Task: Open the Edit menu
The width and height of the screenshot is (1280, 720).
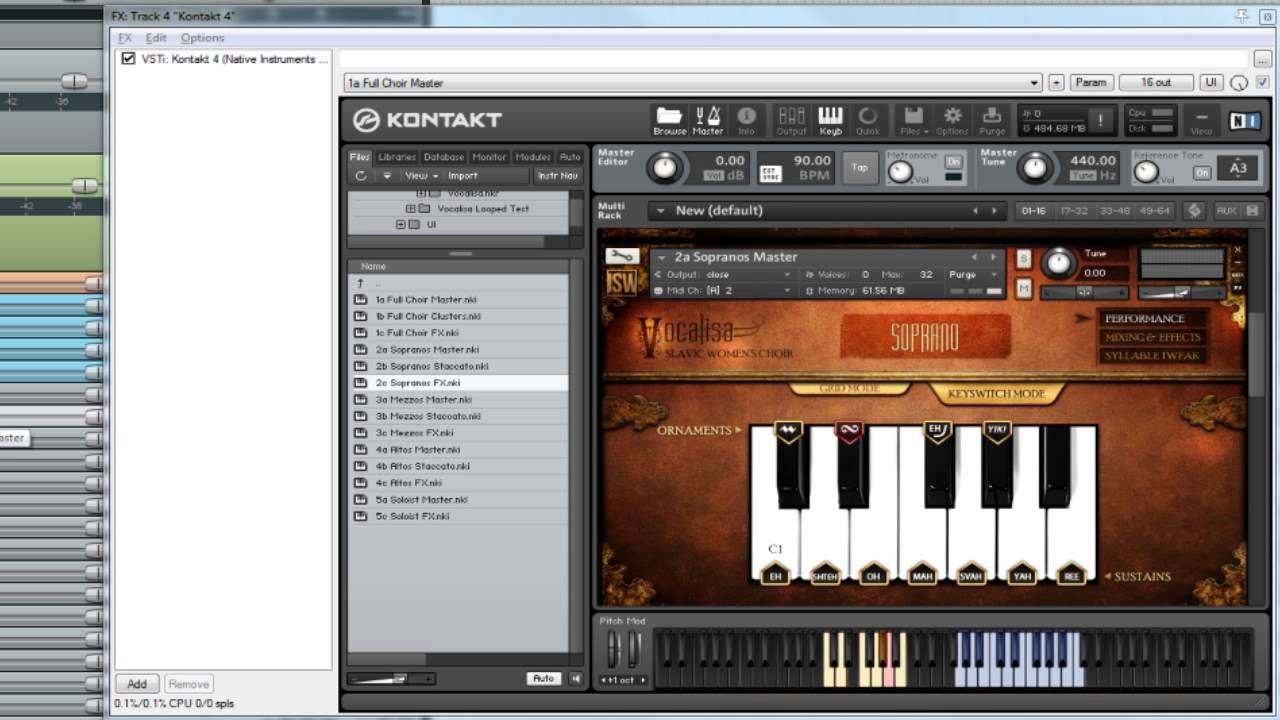Action: pyautogui.click(x=156, y=38)
